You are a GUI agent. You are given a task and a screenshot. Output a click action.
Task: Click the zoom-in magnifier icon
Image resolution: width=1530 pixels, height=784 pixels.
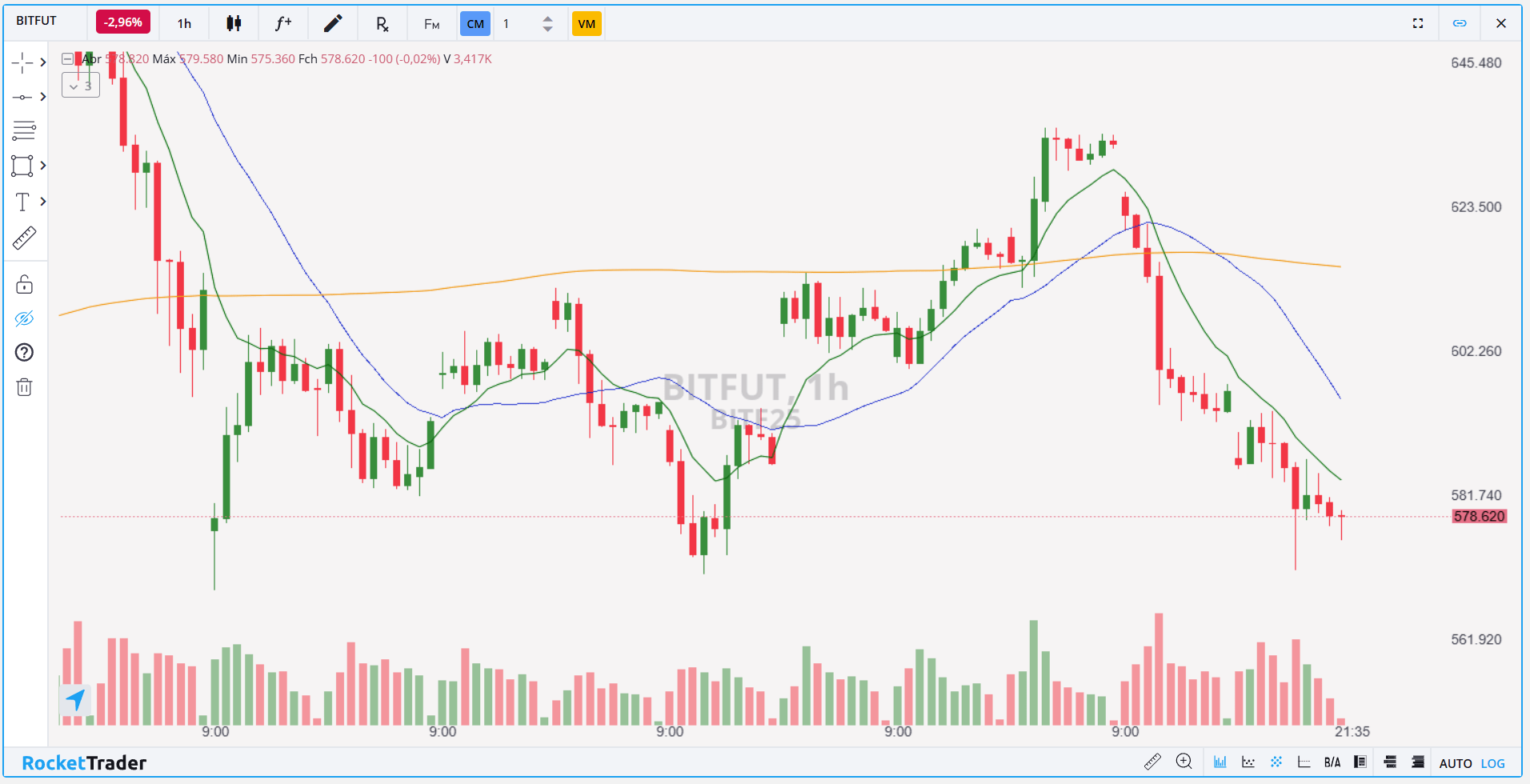point(1184,762)
